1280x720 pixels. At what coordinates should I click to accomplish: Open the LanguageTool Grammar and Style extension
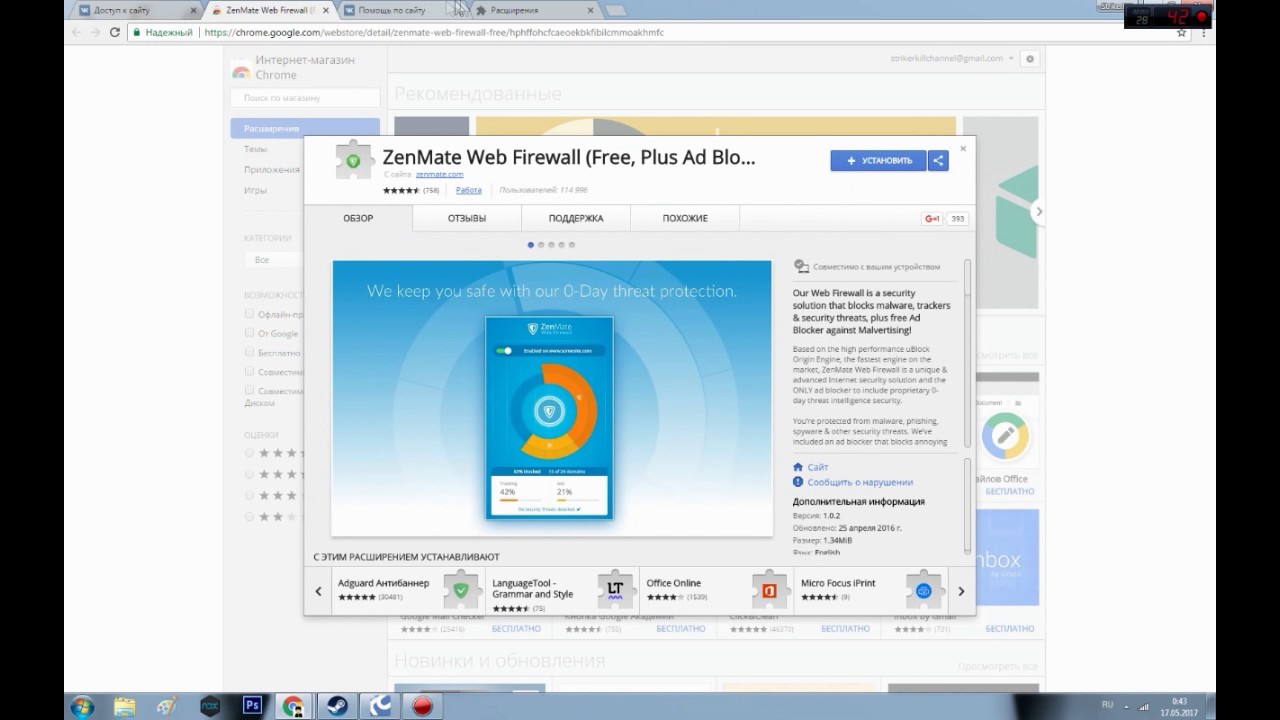(563, 590)
